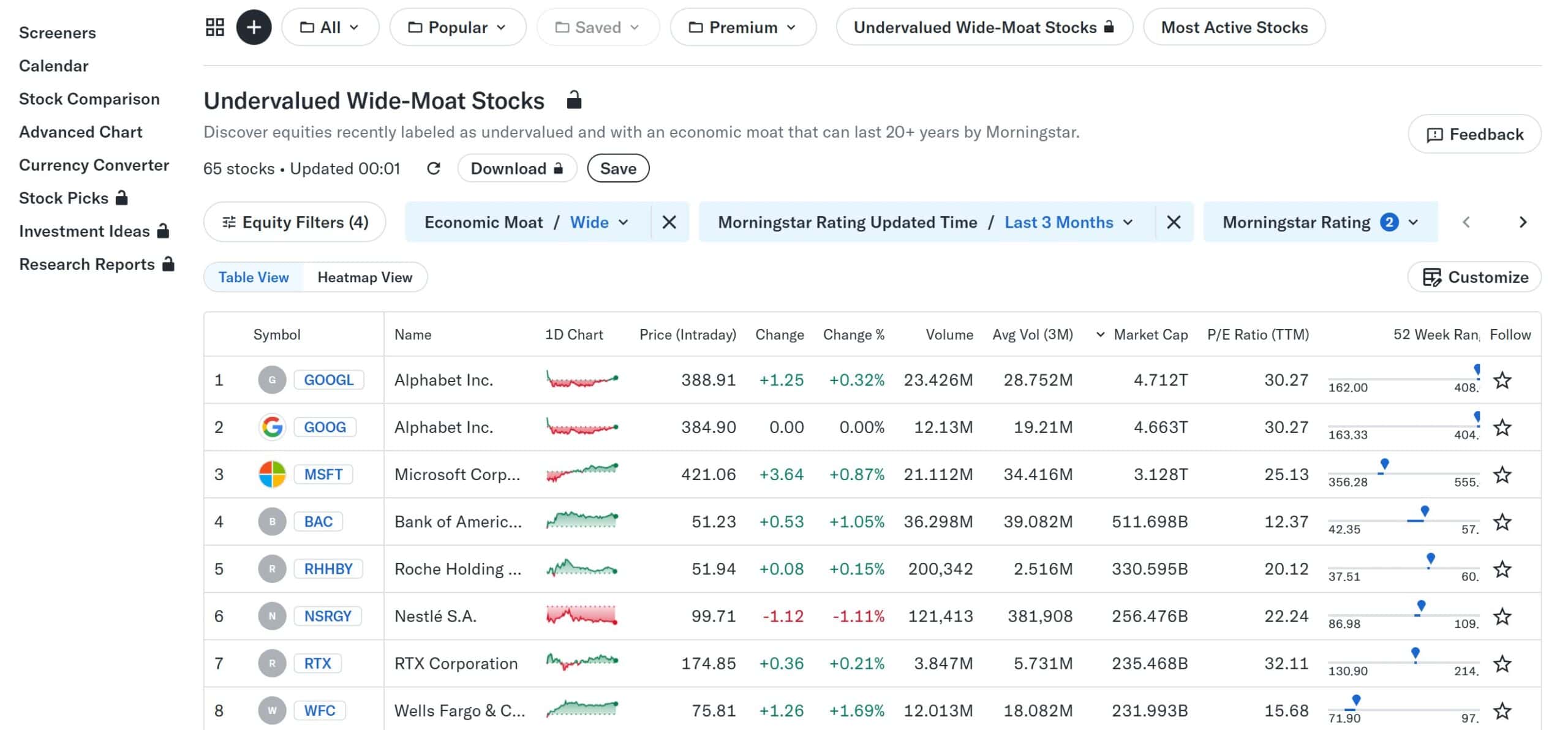Sort by the Volume column header

949,335
